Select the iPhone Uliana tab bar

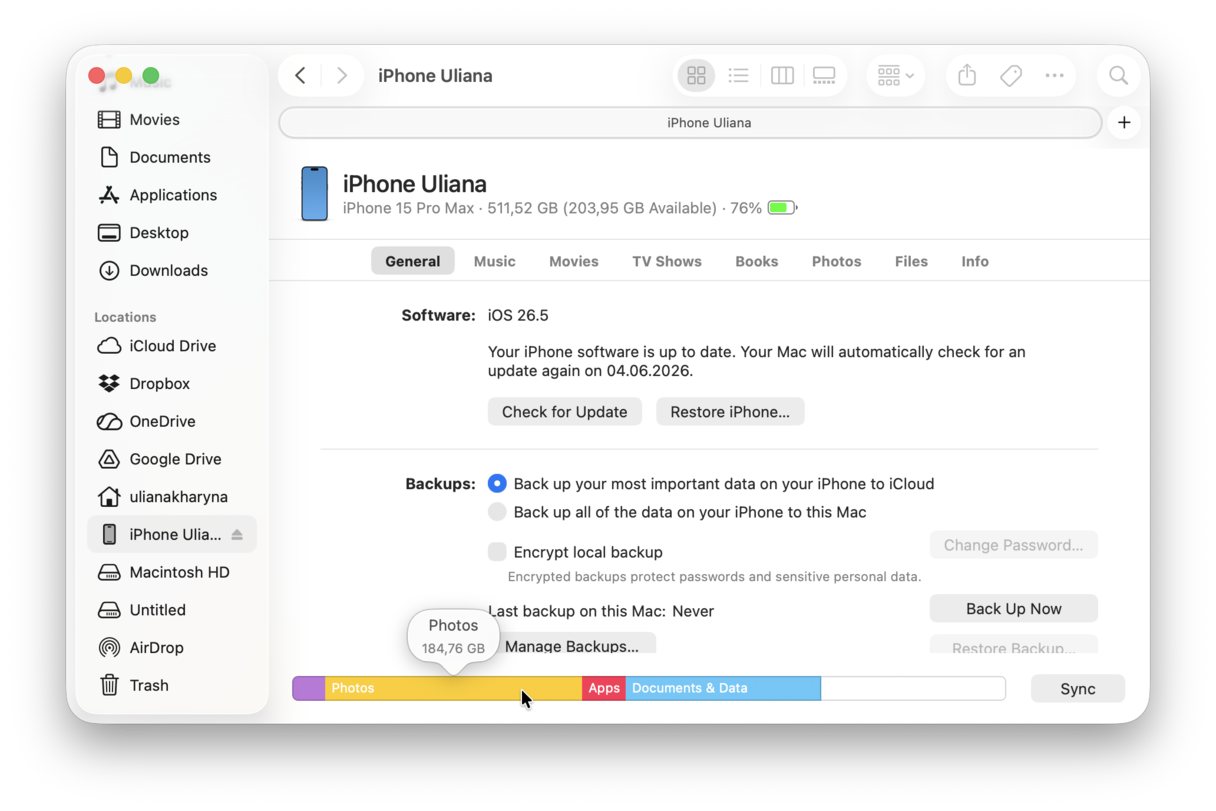pos(690,122)
